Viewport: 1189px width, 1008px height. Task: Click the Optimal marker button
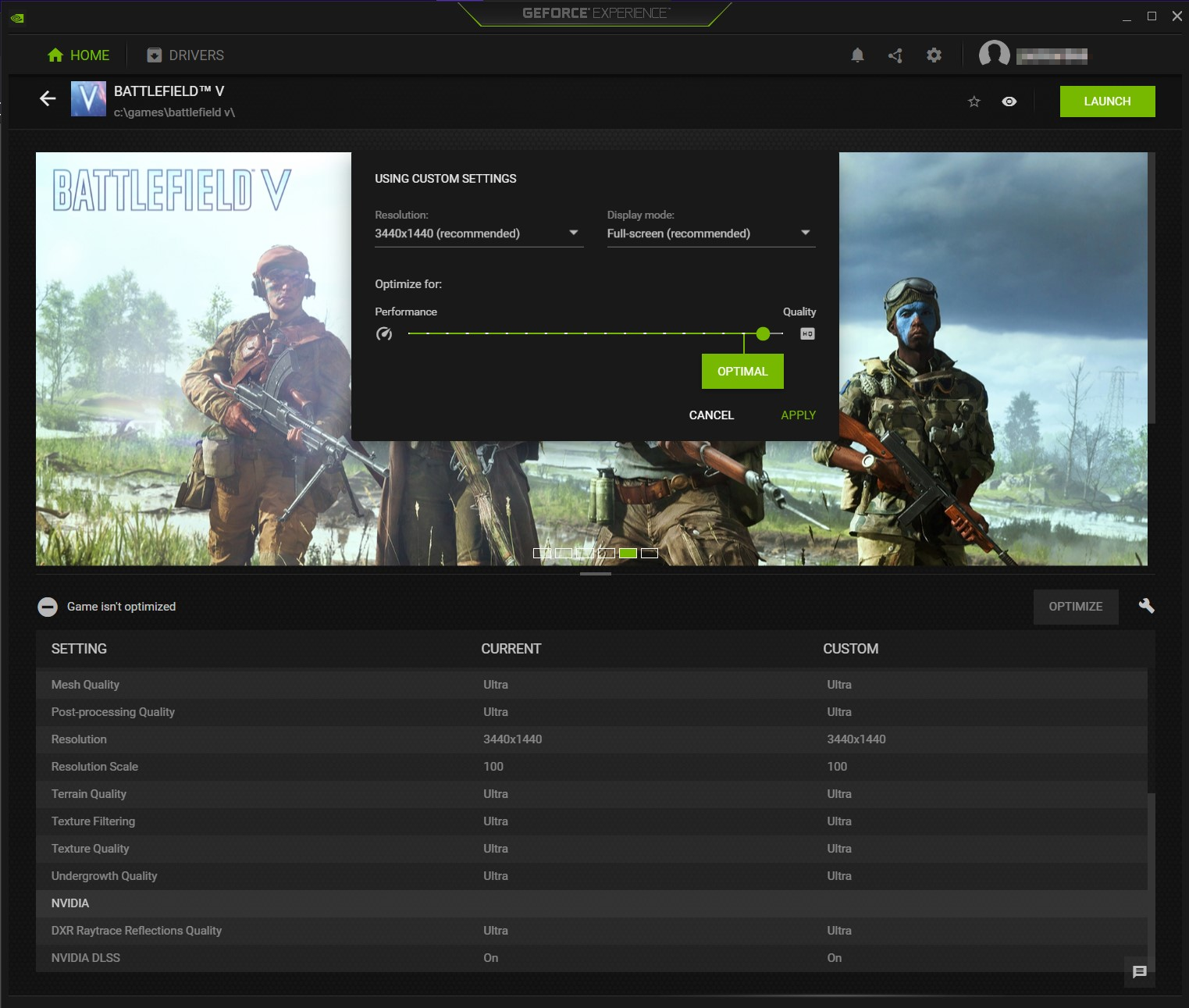click(742, 372)
